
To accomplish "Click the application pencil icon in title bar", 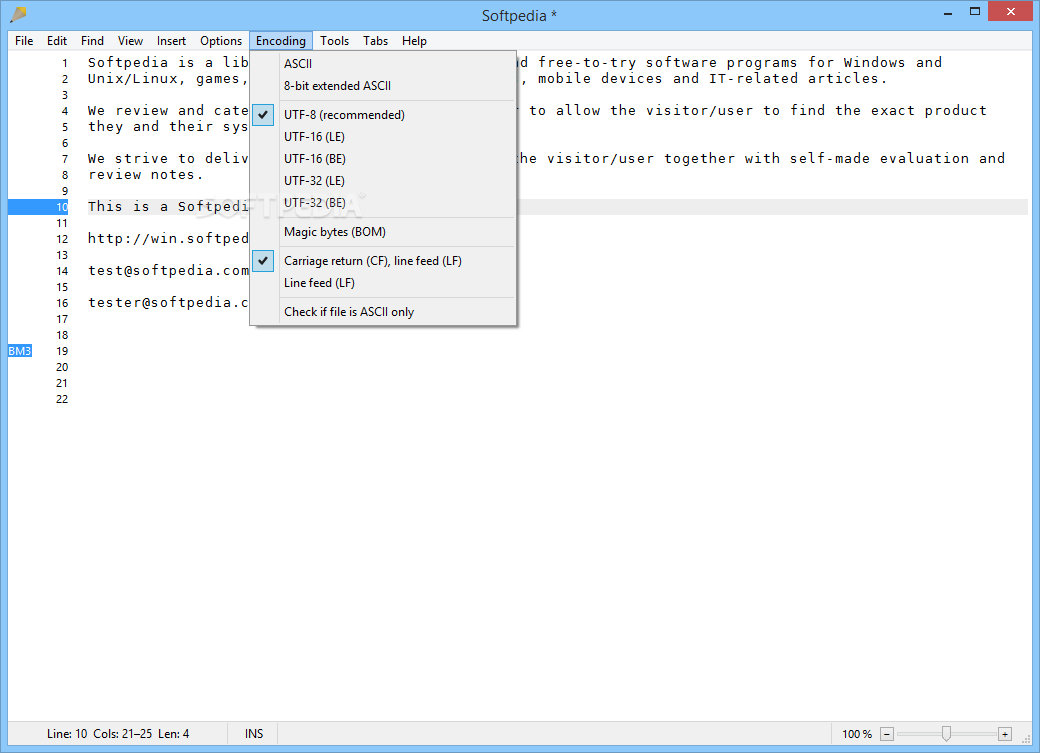I will (x=19, y=15).
